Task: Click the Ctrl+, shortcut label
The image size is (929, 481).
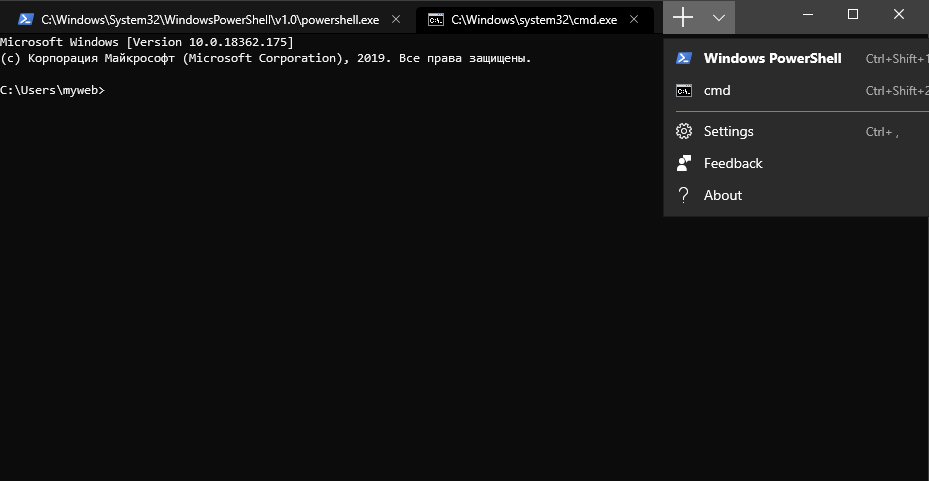Action: [882, 132]
